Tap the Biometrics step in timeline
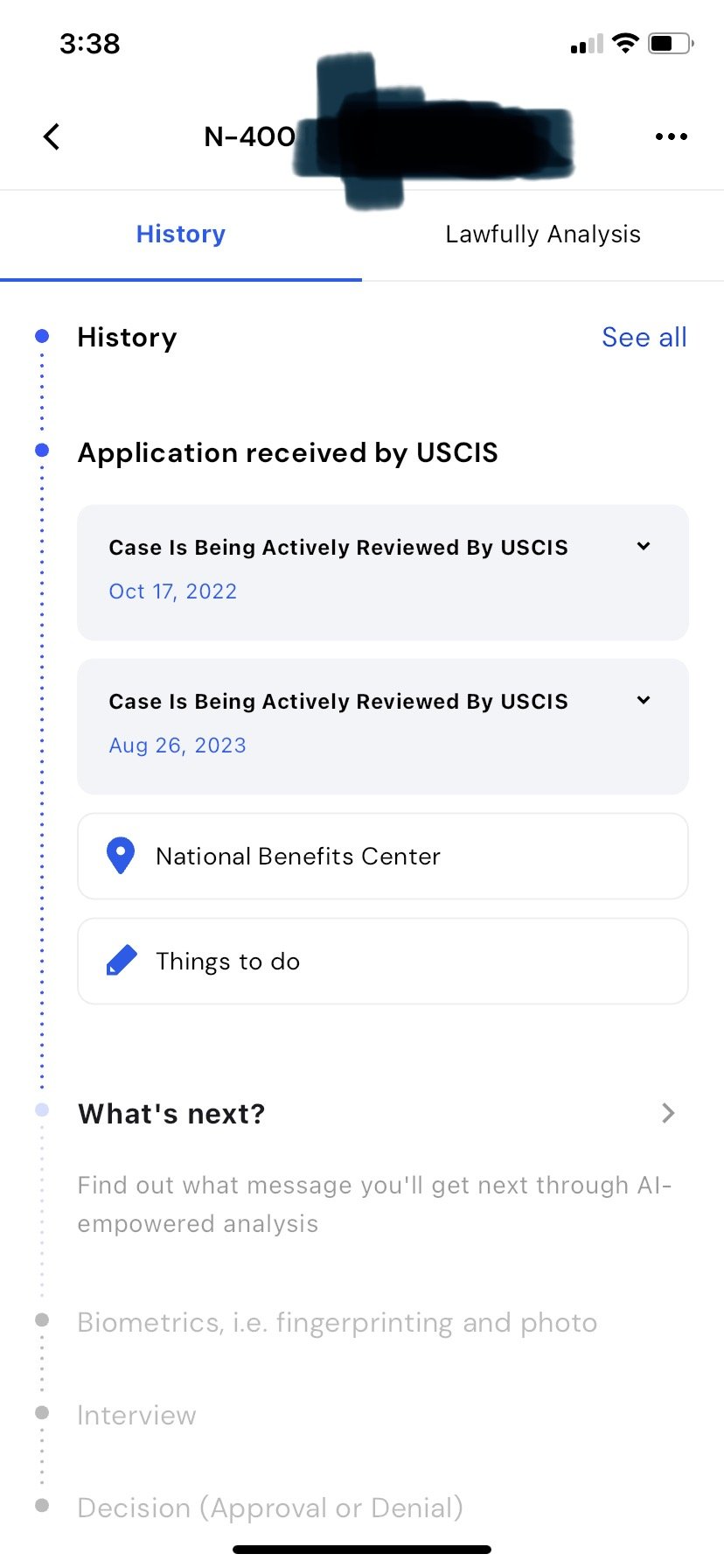Image resolution: width=724 pixels, height=1568 pixels. click(337, 1322)
